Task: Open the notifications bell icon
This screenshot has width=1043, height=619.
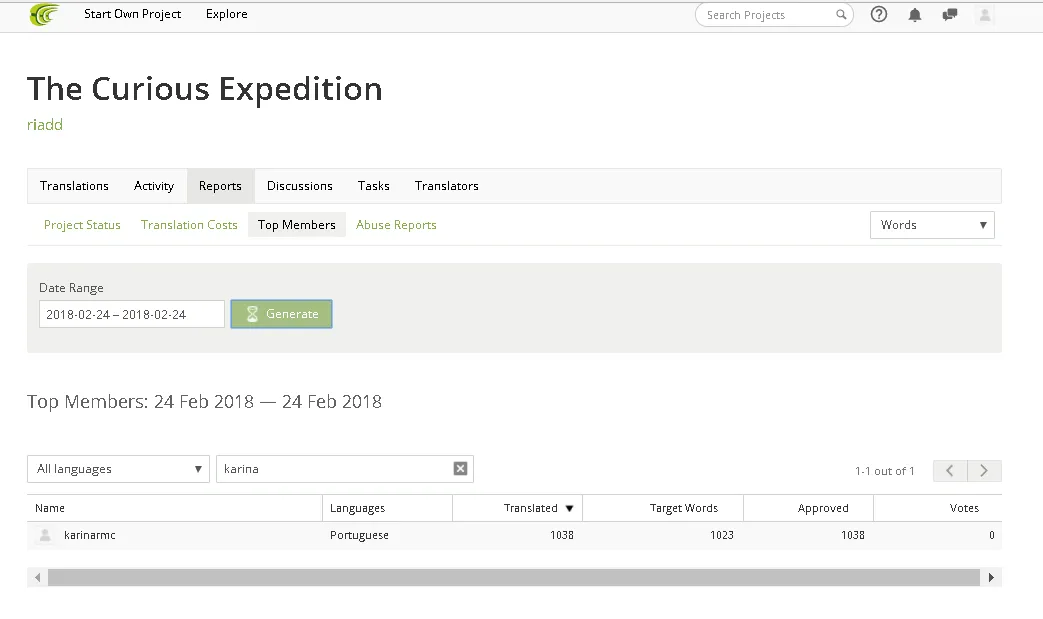Action: click(915, 15)
